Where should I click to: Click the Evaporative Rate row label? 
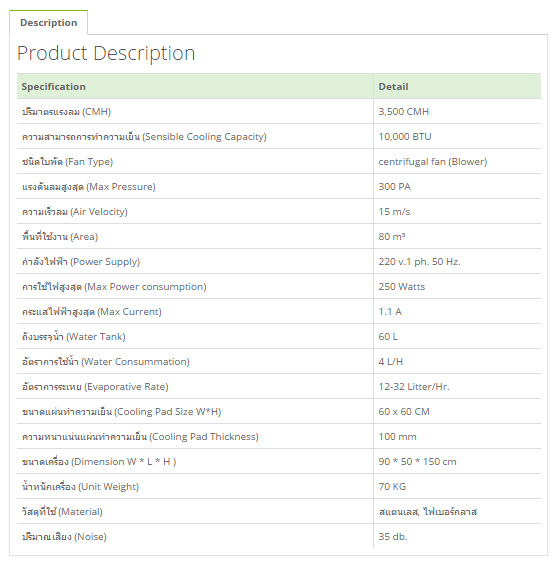click(x=95, y=387)
